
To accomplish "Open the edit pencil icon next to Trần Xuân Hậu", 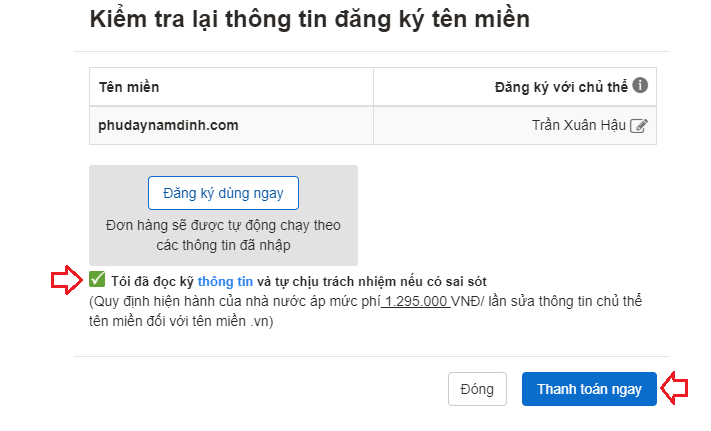I will [x=638, y=126].
